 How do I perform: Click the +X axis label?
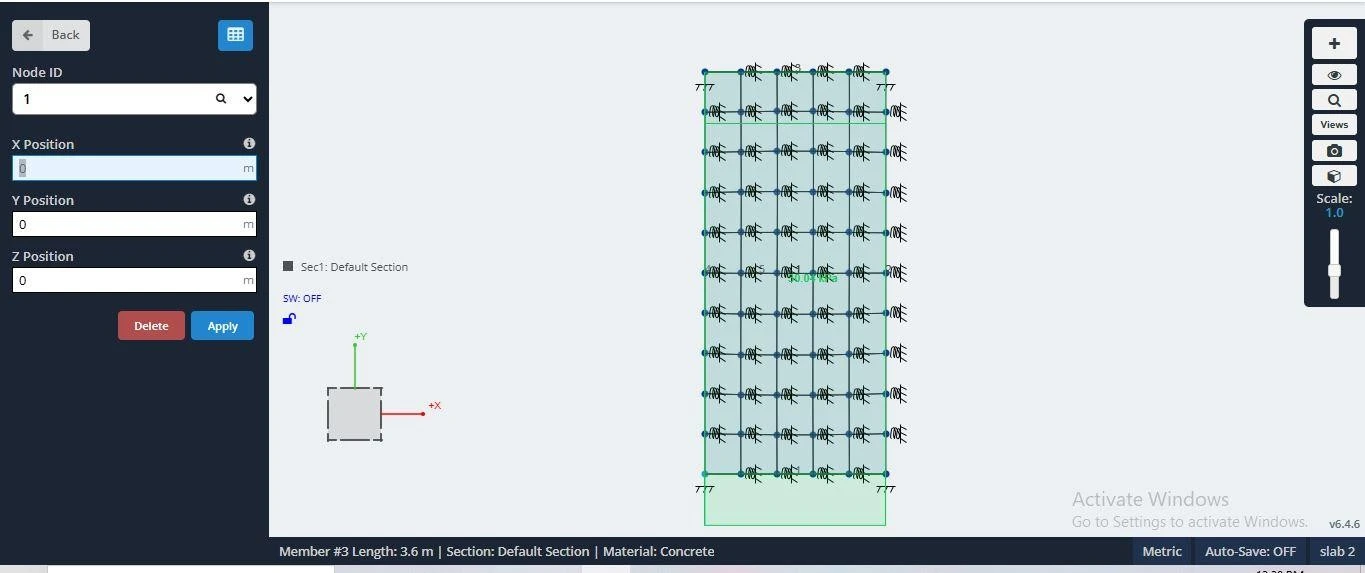coord(435,405)
